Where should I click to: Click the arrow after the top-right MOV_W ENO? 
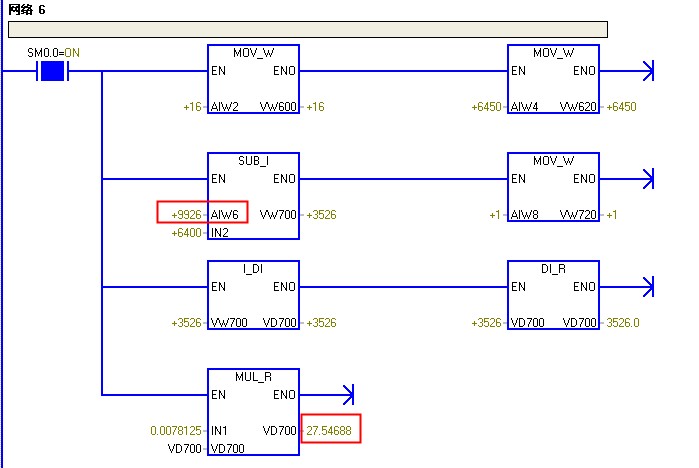pos(649,71)
